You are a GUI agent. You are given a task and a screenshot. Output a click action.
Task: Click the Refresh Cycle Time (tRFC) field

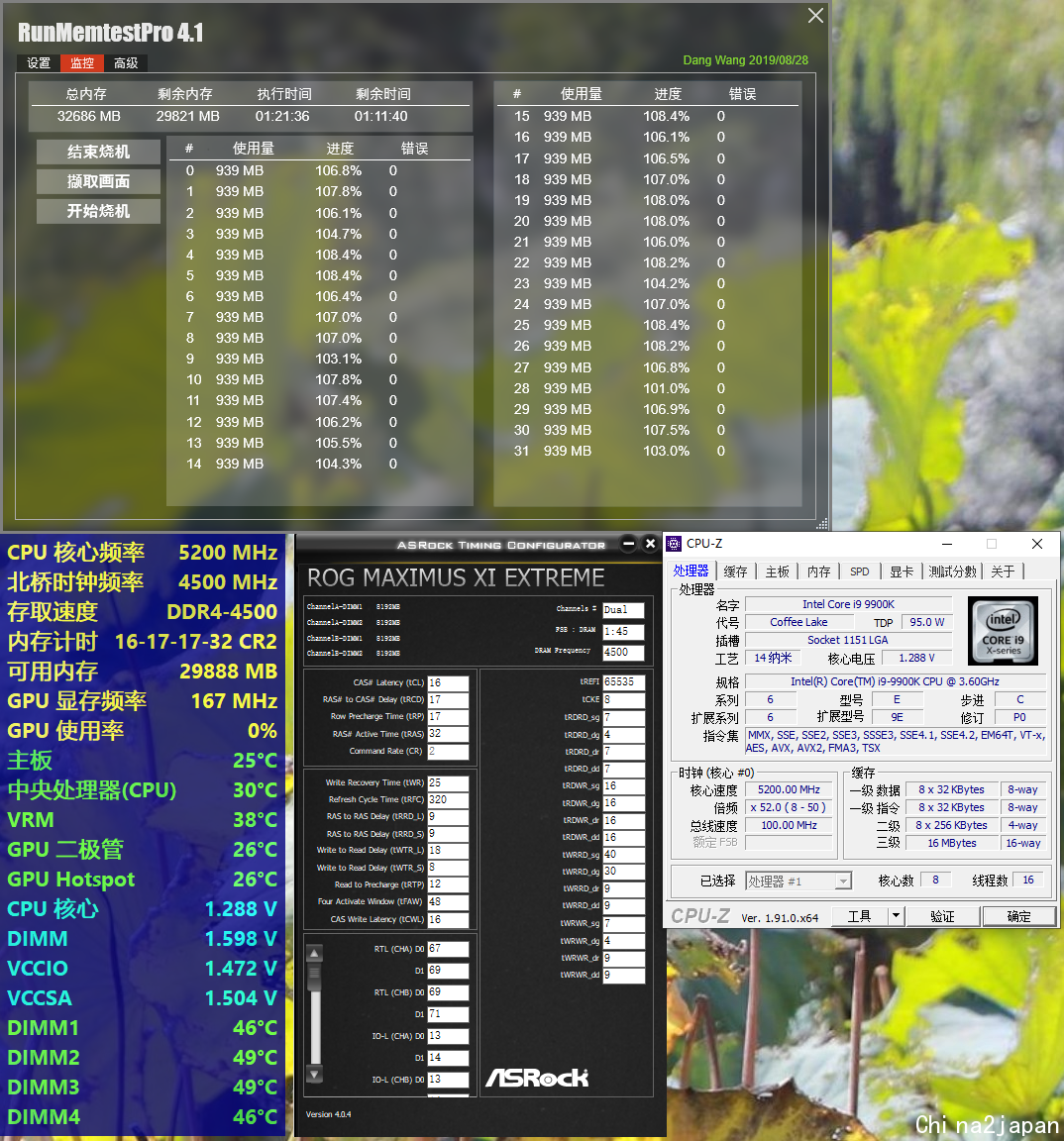tap(448, 799)
